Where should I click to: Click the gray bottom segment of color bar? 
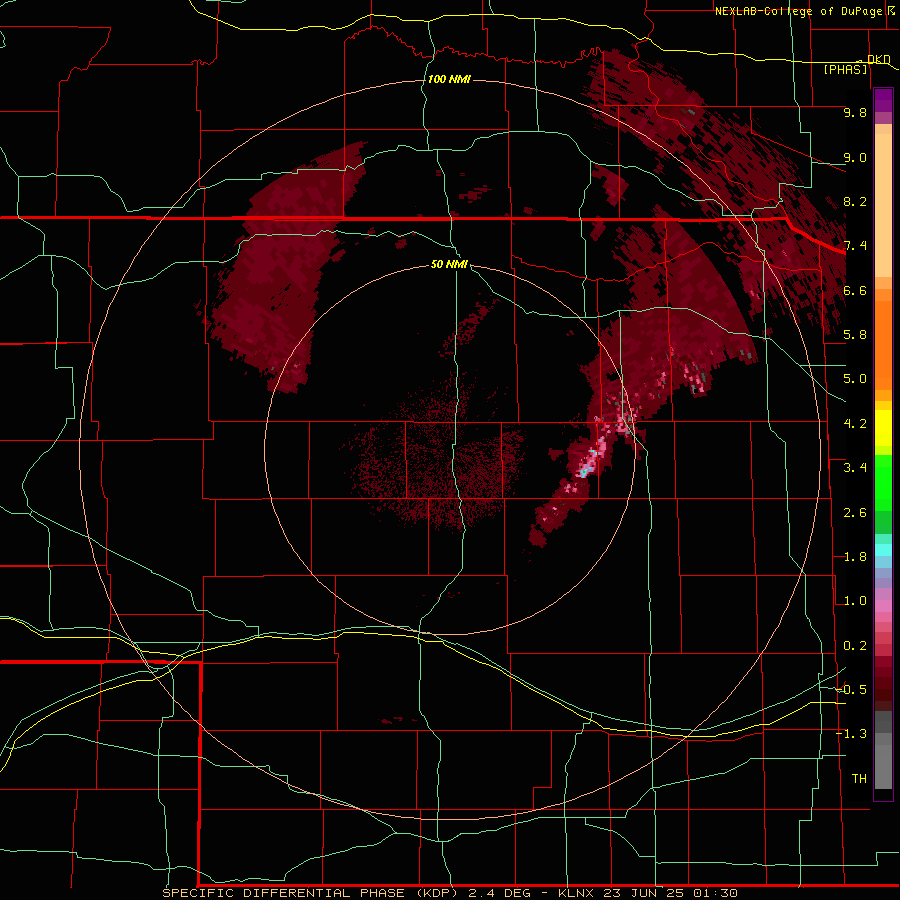[883, 763]
